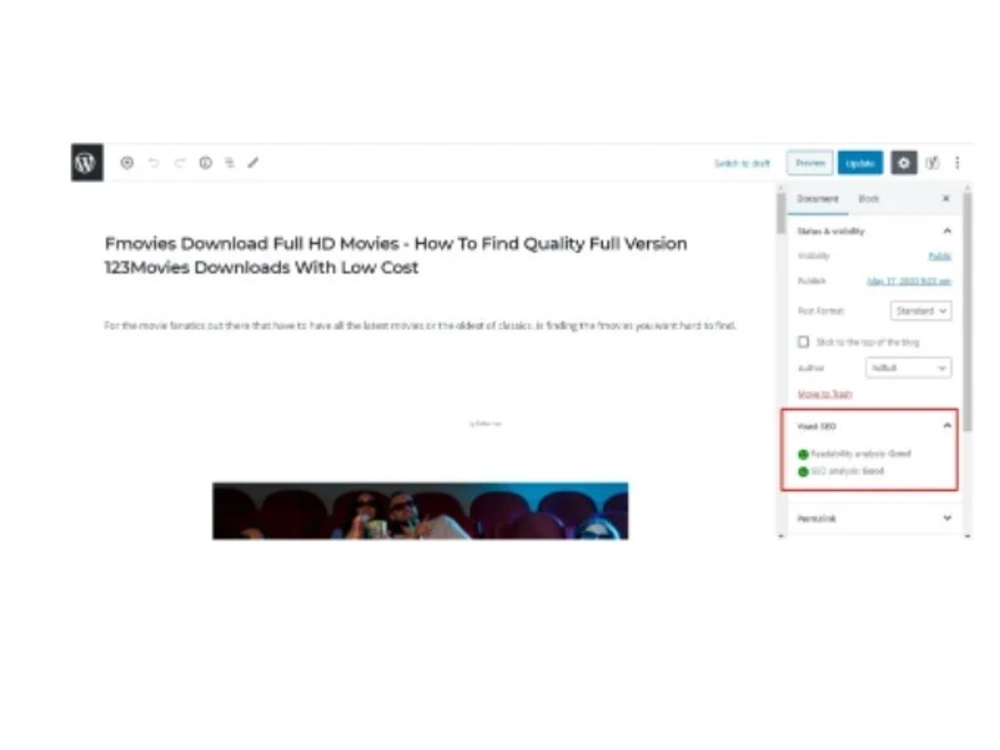Show content structure info
This screenshot has width=1000, height=750.
click(205, 163)
